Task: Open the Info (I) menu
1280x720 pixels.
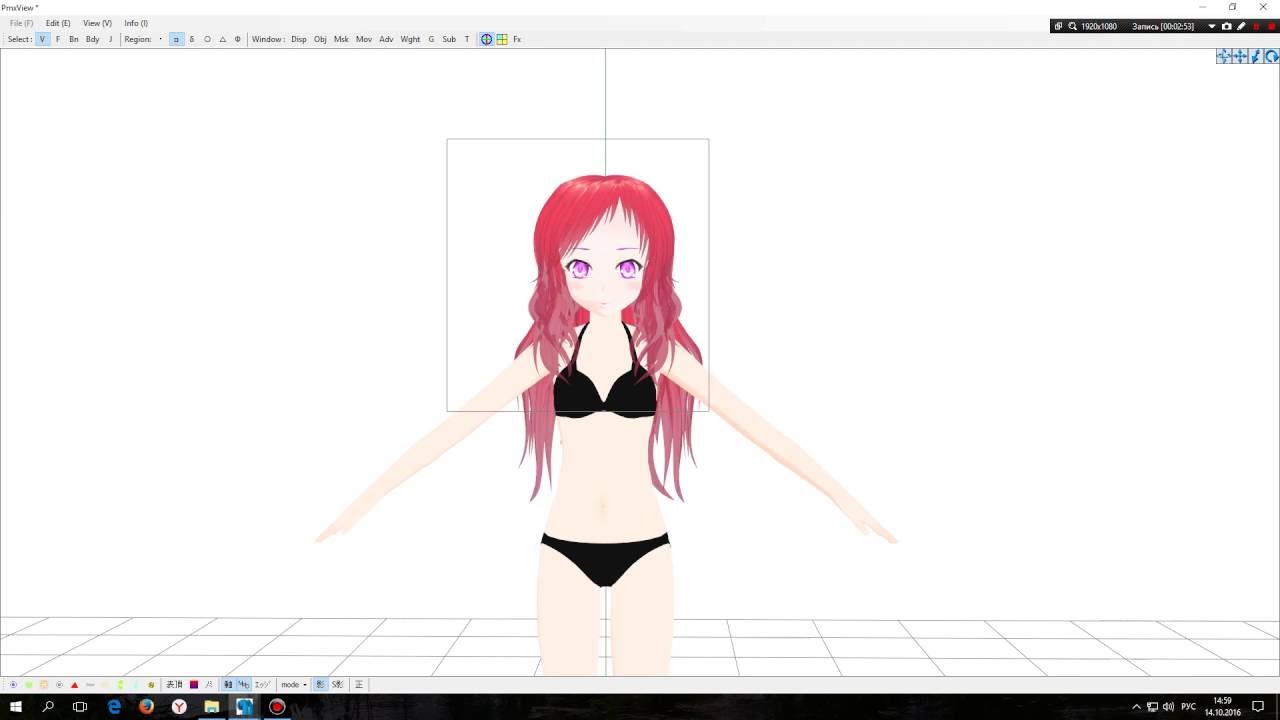Action: pos(136,23)
